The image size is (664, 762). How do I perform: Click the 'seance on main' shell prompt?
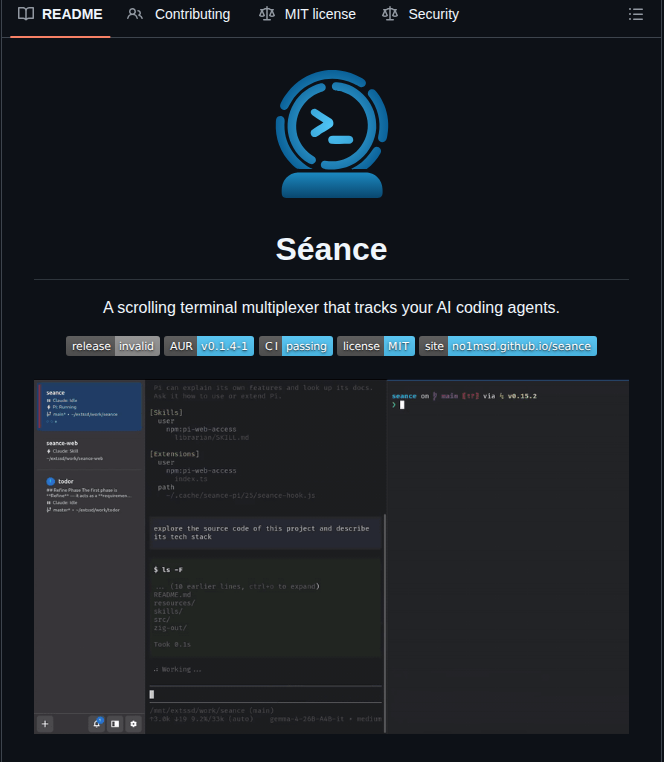464,396
